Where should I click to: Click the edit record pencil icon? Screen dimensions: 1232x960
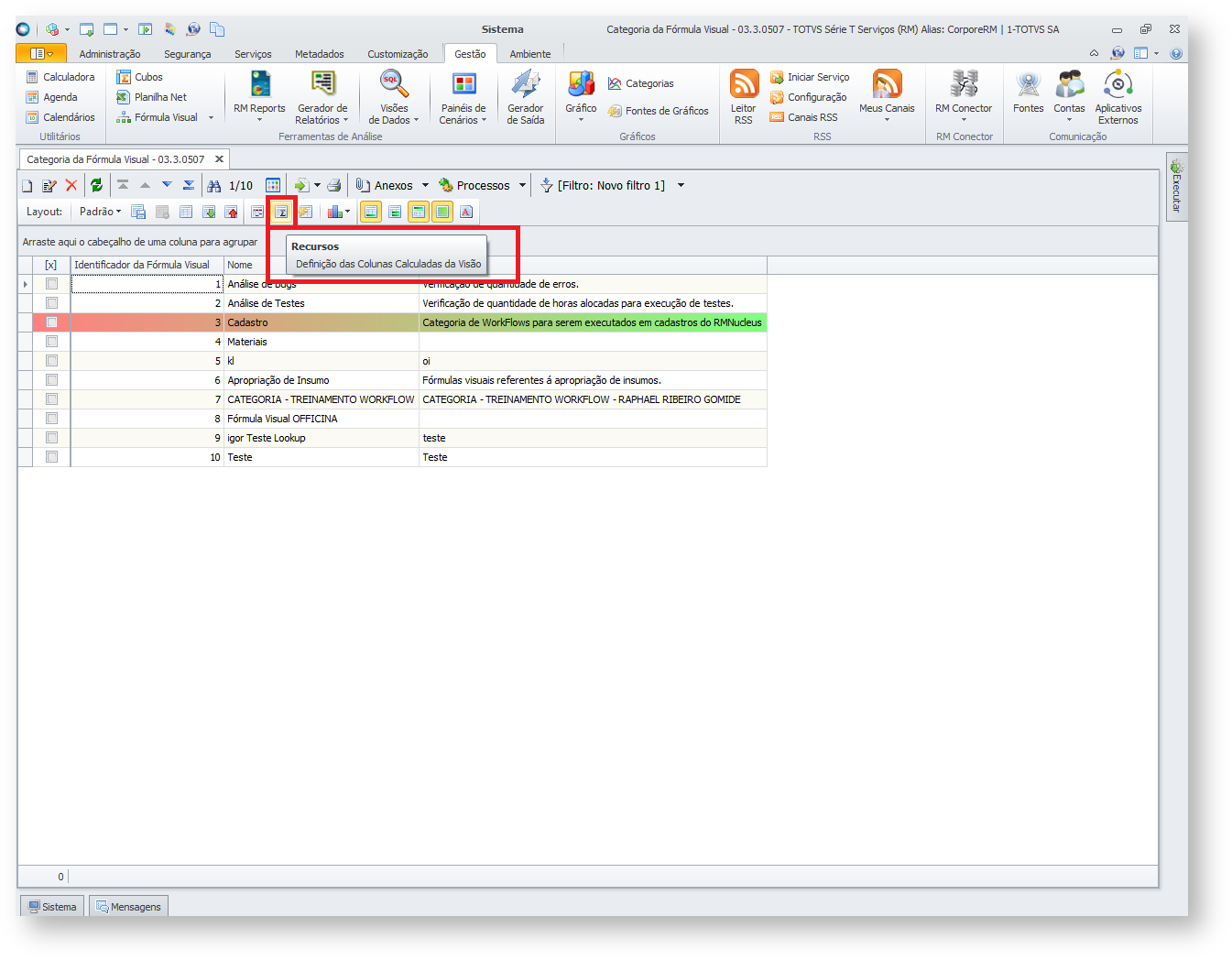click(x=49, y=186)
